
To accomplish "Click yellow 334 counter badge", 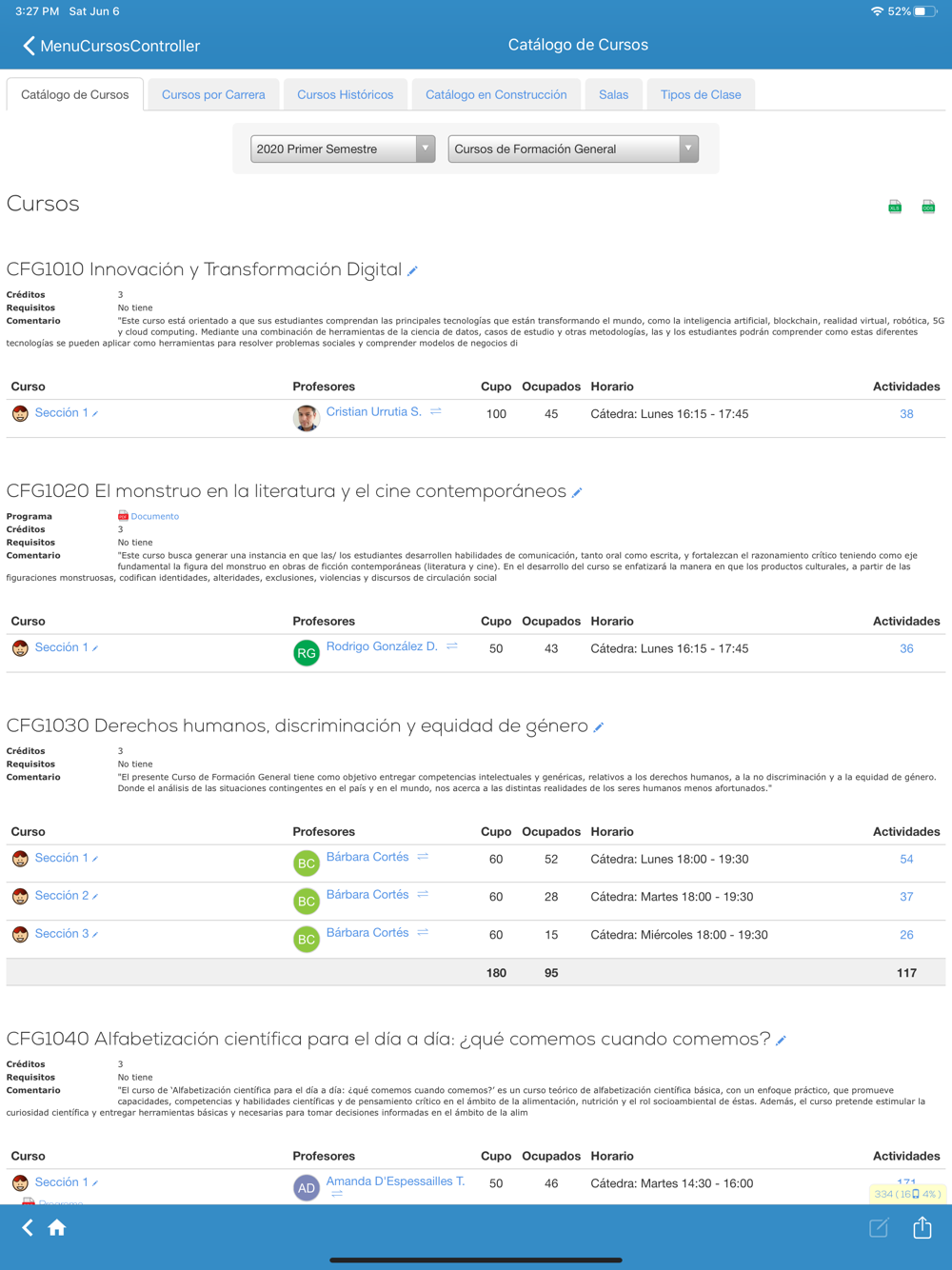I will click(907, 1194).
